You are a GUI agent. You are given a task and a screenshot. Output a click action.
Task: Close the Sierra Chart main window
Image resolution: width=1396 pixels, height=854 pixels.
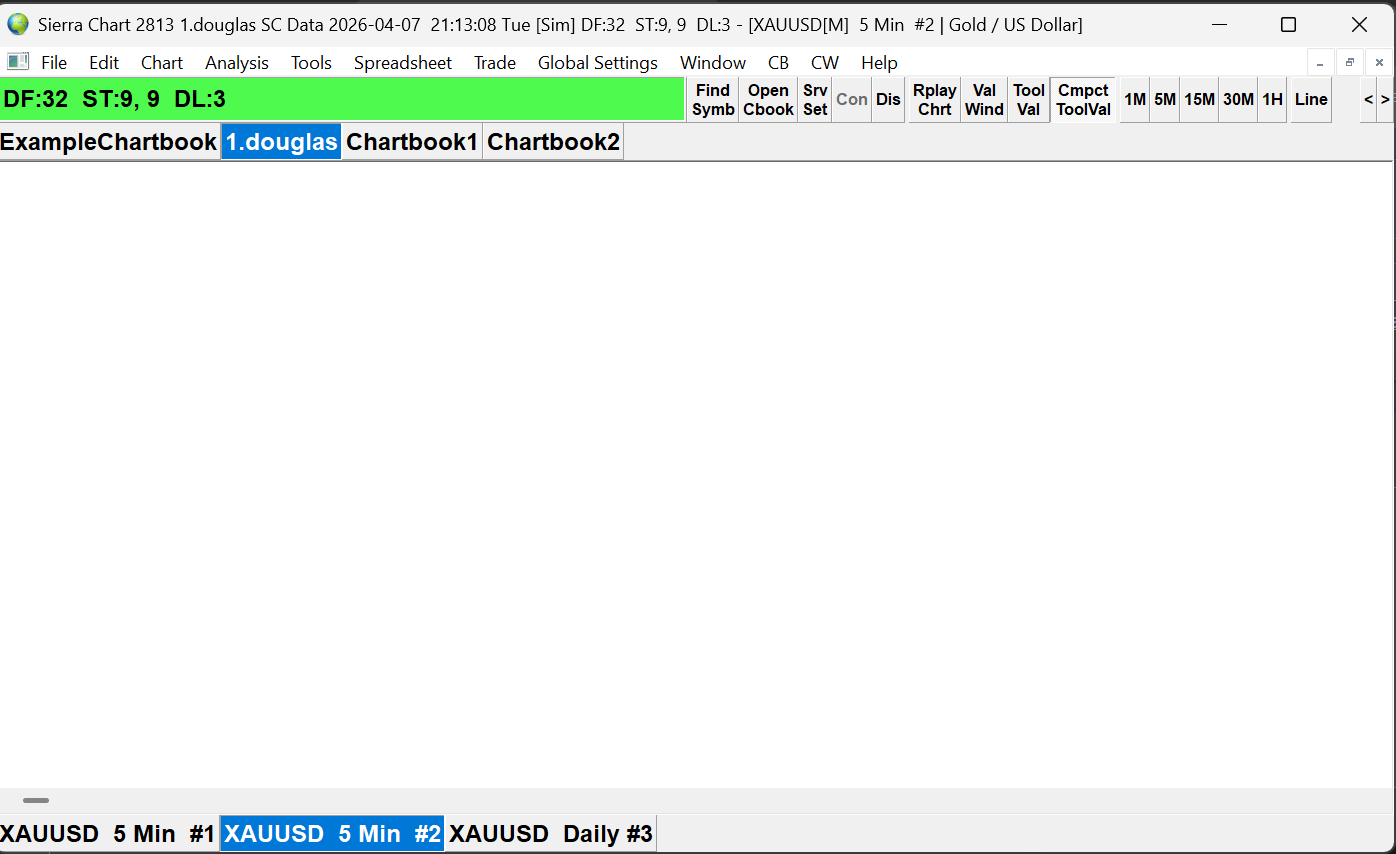[x=1359, y=24]
